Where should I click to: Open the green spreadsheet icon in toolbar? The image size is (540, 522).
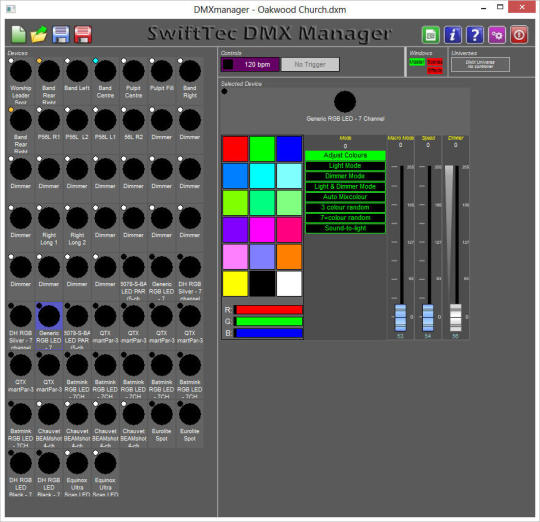430,35
